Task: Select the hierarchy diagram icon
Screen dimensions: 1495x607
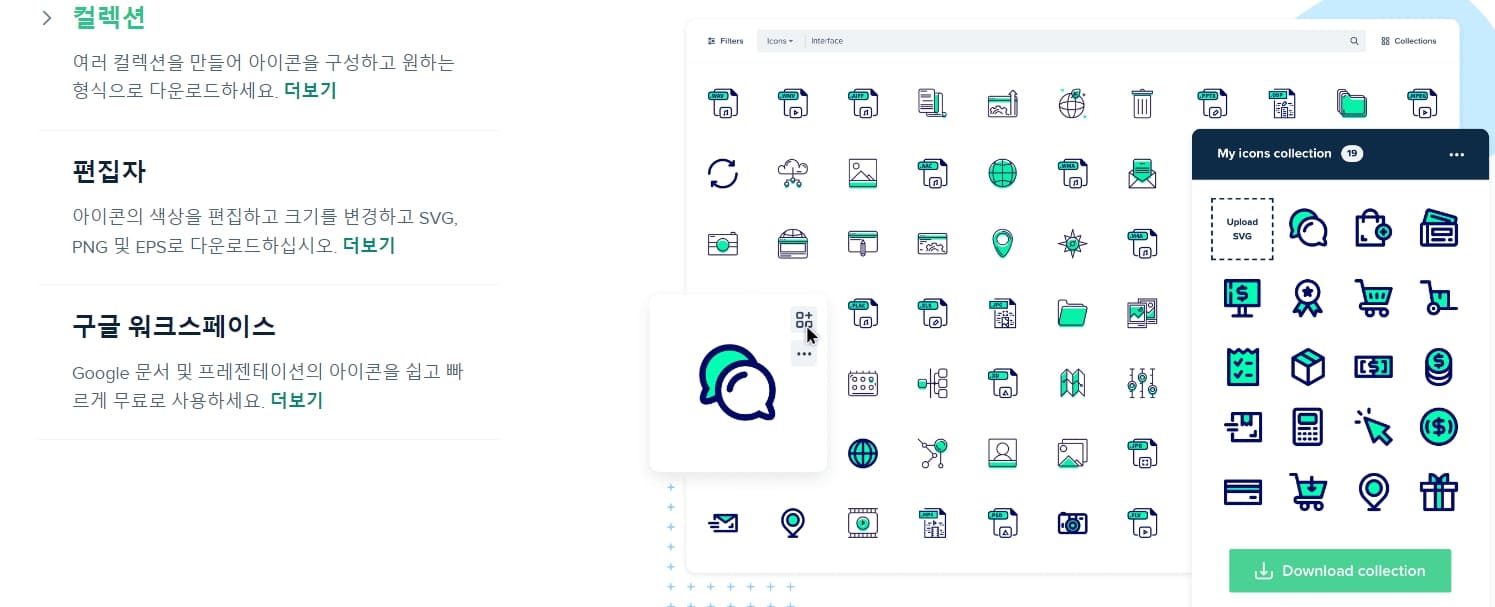Action: tap(932, 382)
